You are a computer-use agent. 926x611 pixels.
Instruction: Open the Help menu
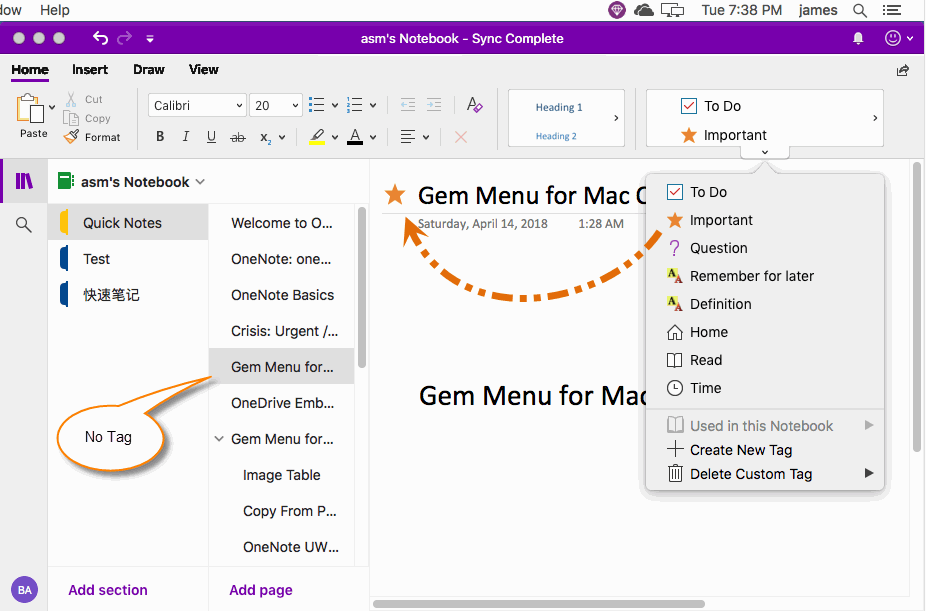point(54,10)
